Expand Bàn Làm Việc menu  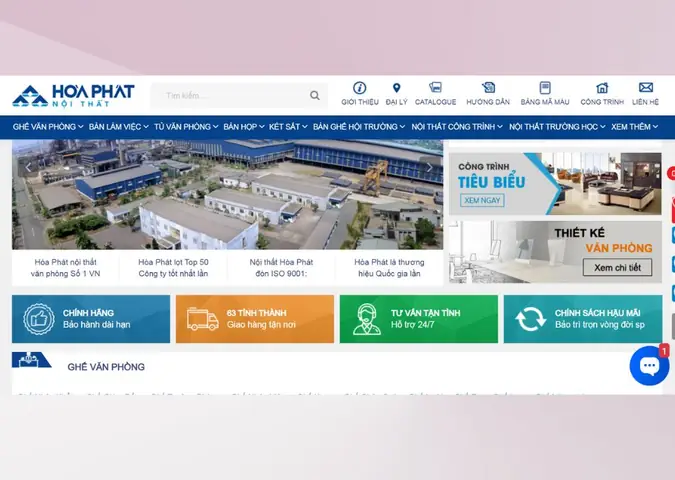(119, 127)
